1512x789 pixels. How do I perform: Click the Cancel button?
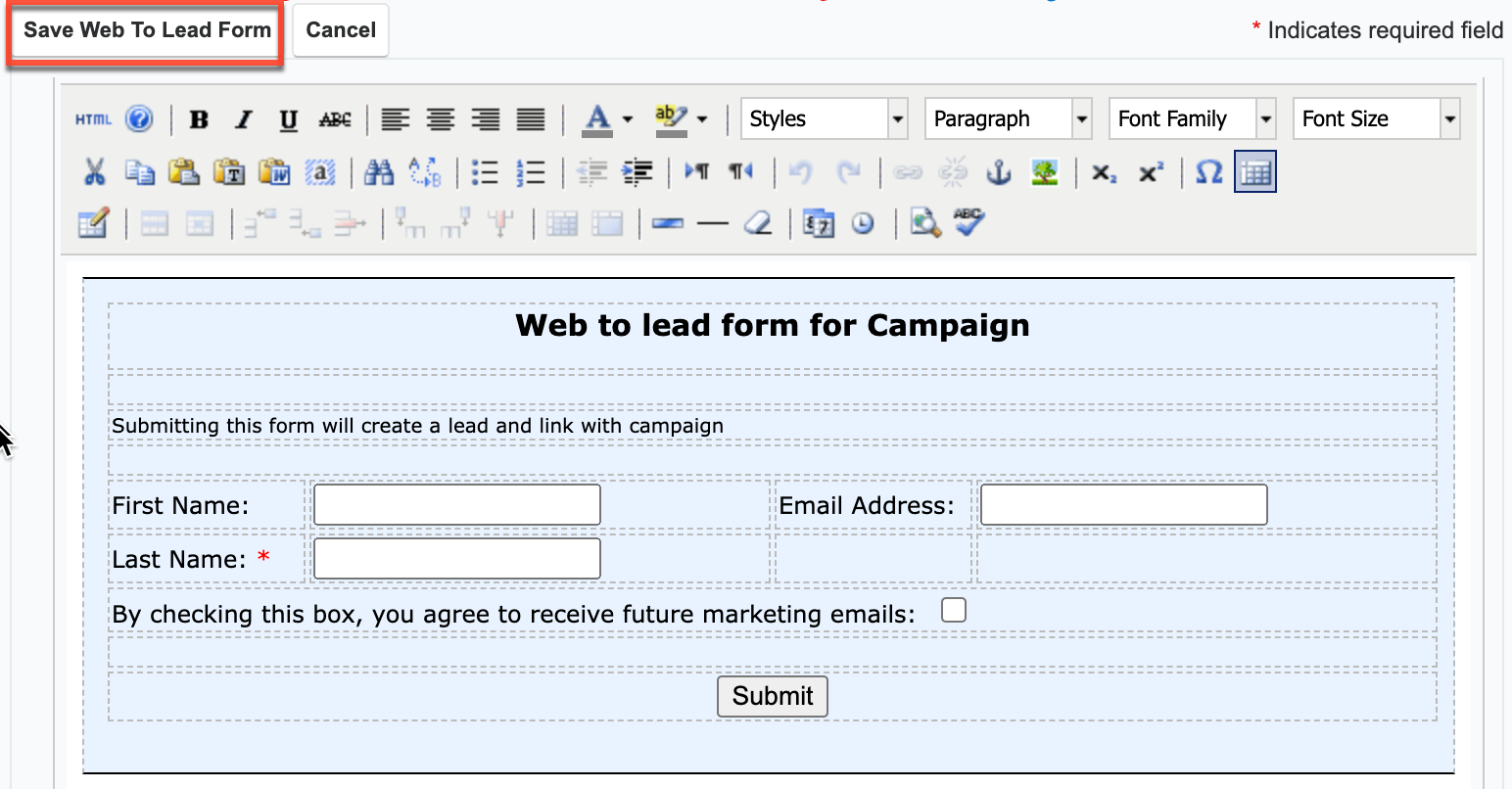click(x=341, y=29)
